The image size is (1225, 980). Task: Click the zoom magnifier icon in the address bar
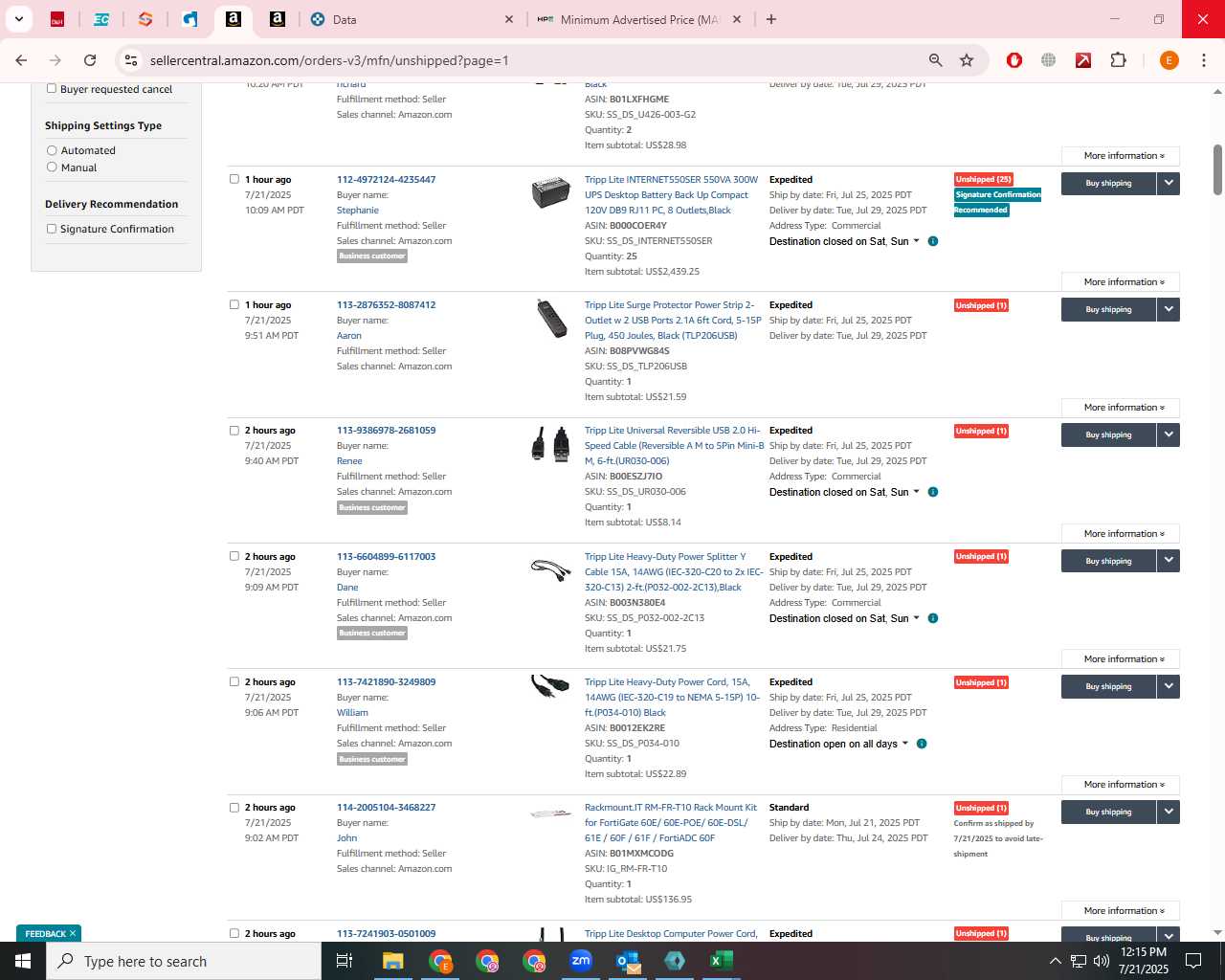click(x=936, y=60)
